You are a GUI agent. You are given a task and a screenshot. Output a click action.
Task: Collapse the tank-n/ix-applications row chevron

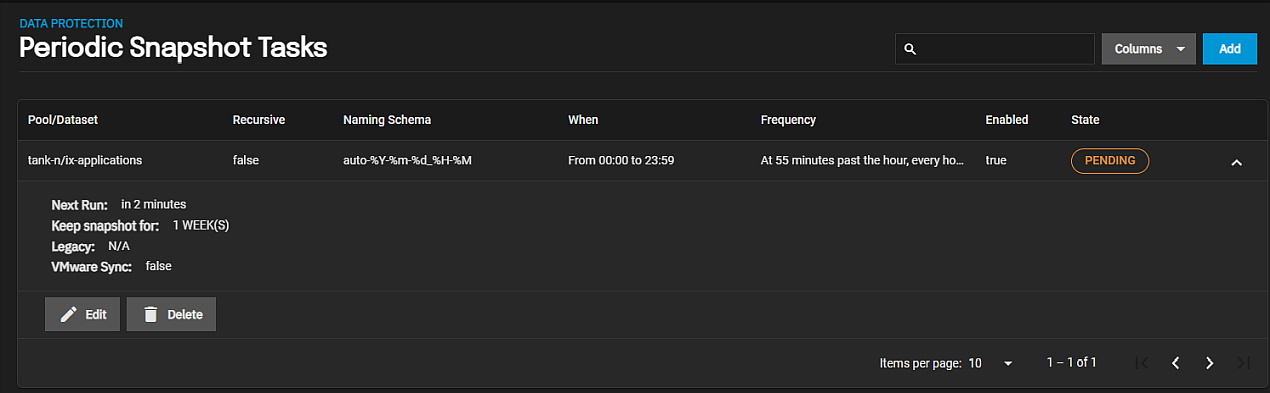[1236, 161]
